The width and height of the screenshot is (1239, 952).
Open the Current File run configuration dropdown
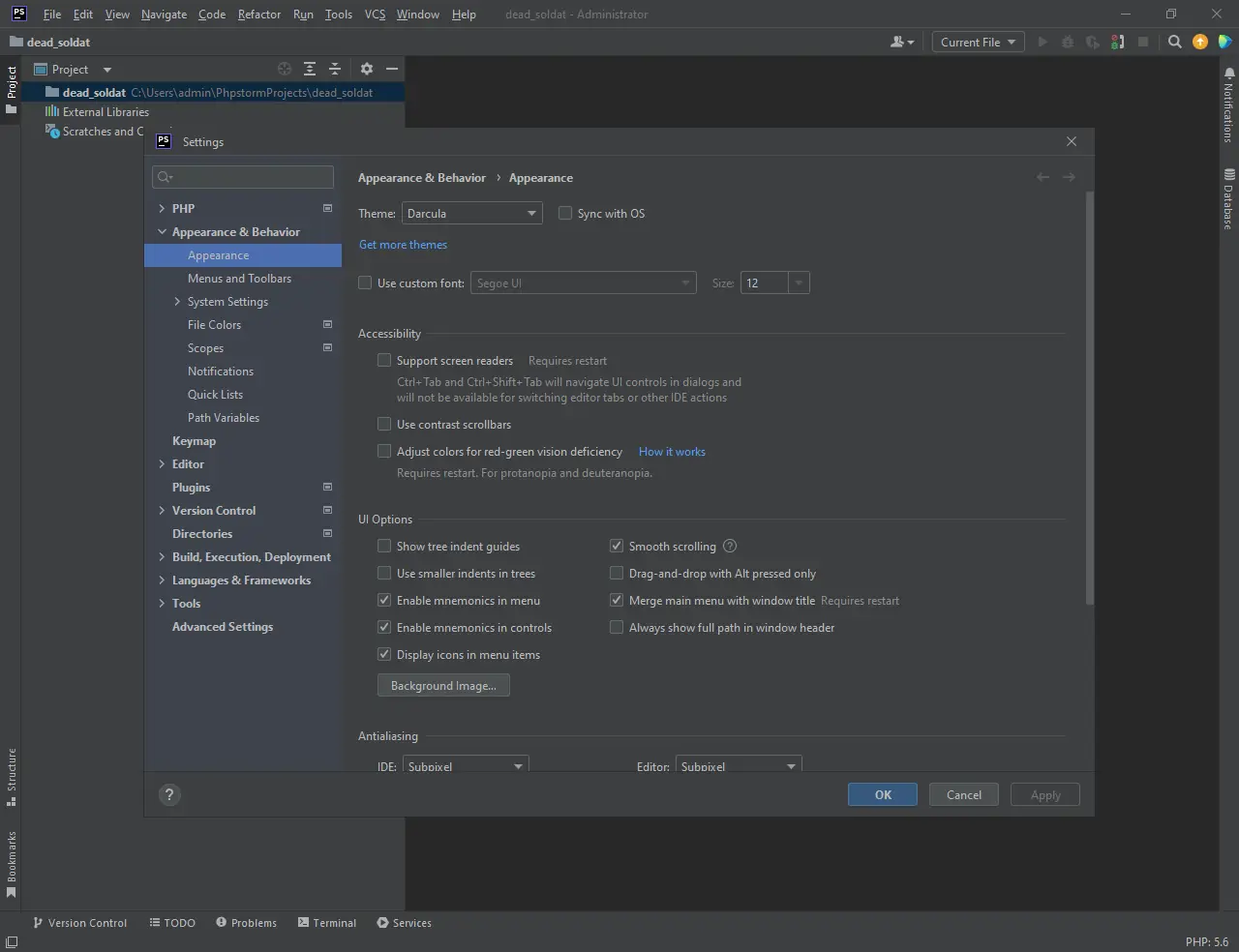click(x=978, y=42)
